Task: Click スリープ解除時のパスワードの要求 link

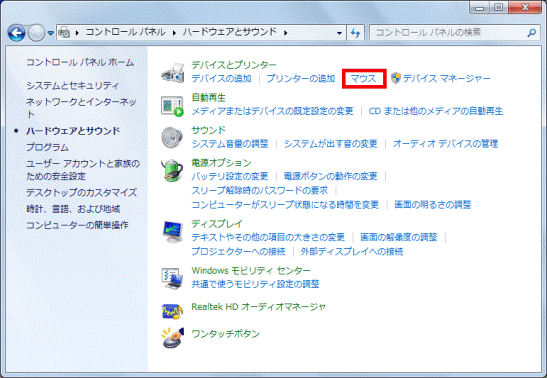Action: pos(260,190)
